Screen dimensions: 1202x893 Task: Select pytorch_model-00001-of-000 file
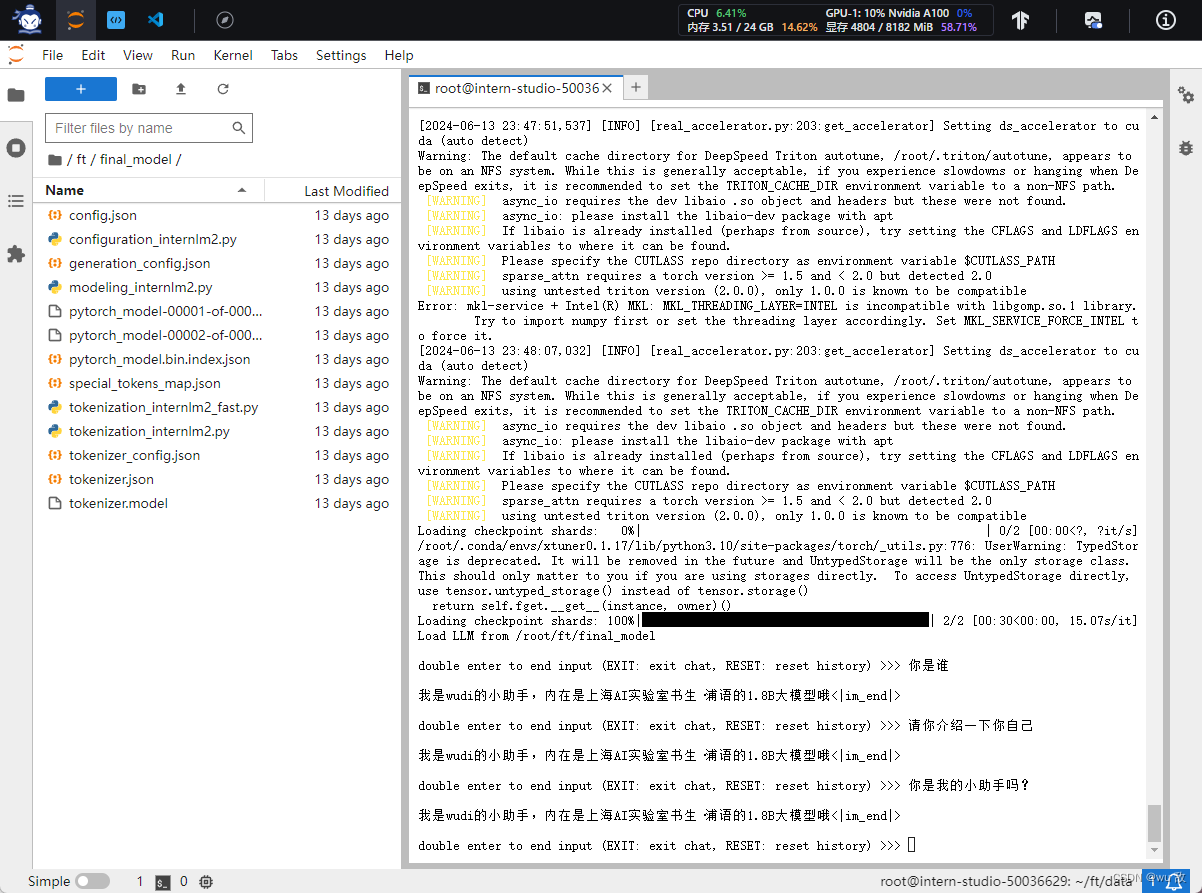tap(217, 311)
